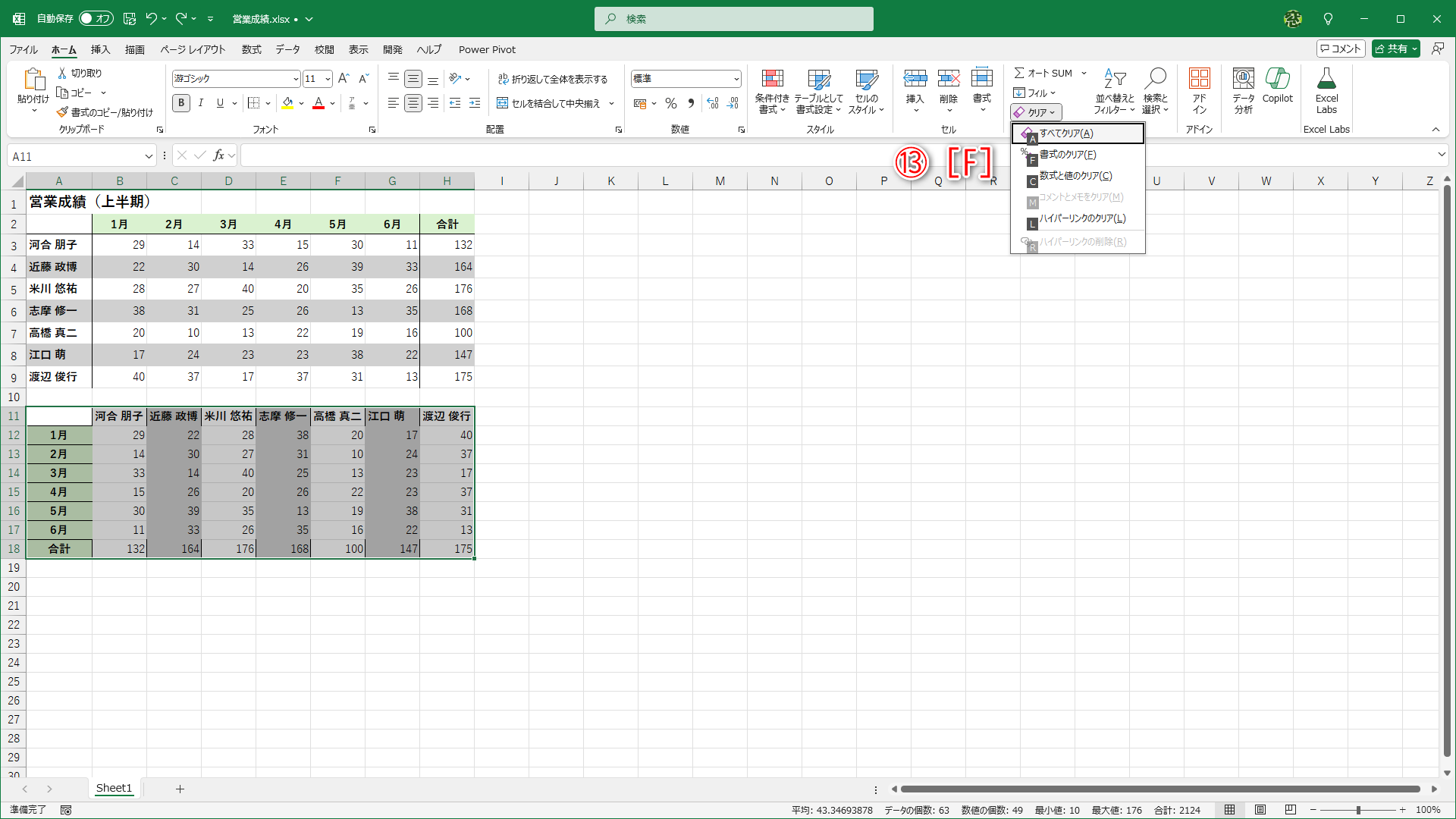Toggle italic formatting button
The width and height of the screenshot is (1456, 819).
(201, 103)
